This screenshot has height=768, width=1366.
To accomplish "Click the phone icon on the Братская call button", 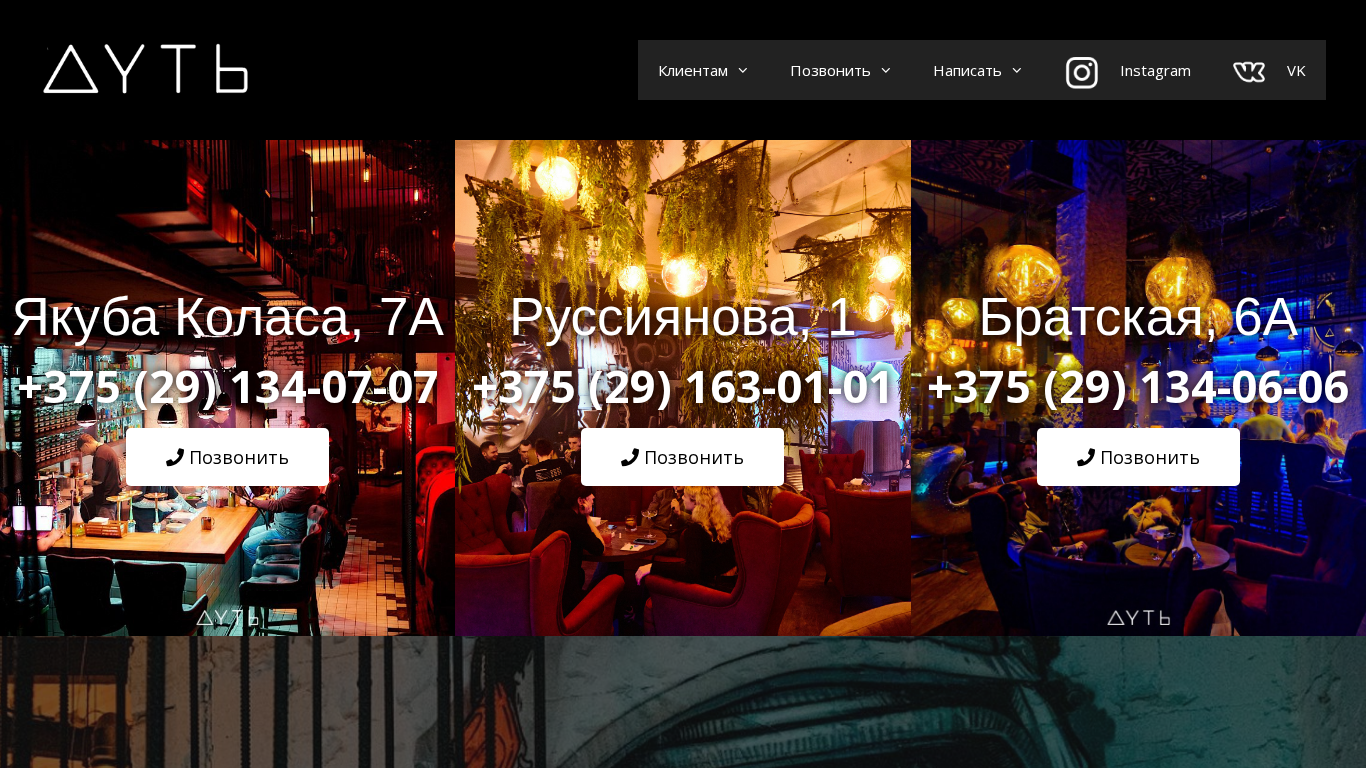I will point(1086,457).
